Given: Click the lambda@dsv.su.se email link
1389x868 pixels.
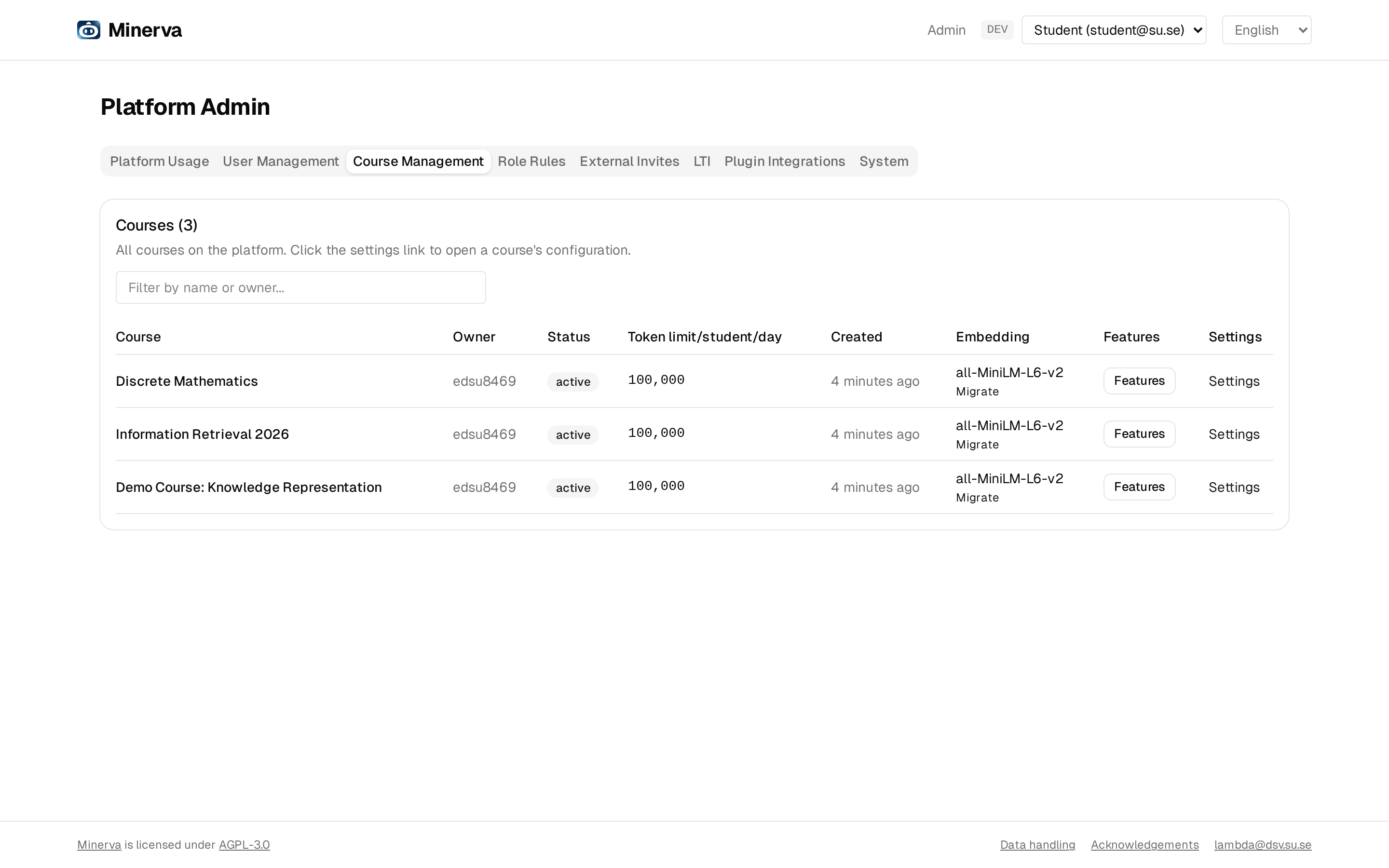Looking at the screenshot, I should click(1263, 844).
